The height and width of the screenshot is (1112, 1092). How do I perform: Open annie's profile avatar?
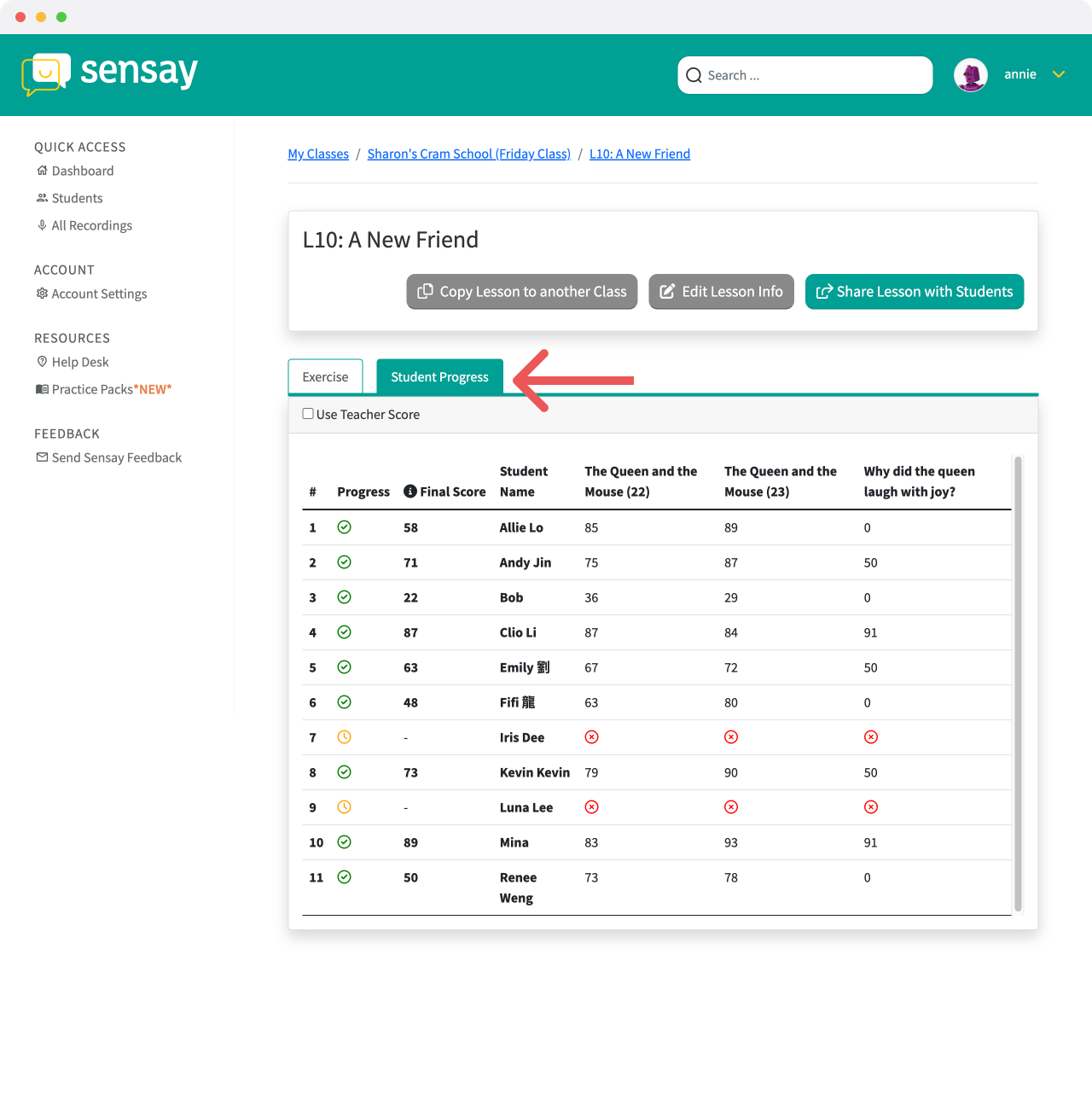coord(971,75)
